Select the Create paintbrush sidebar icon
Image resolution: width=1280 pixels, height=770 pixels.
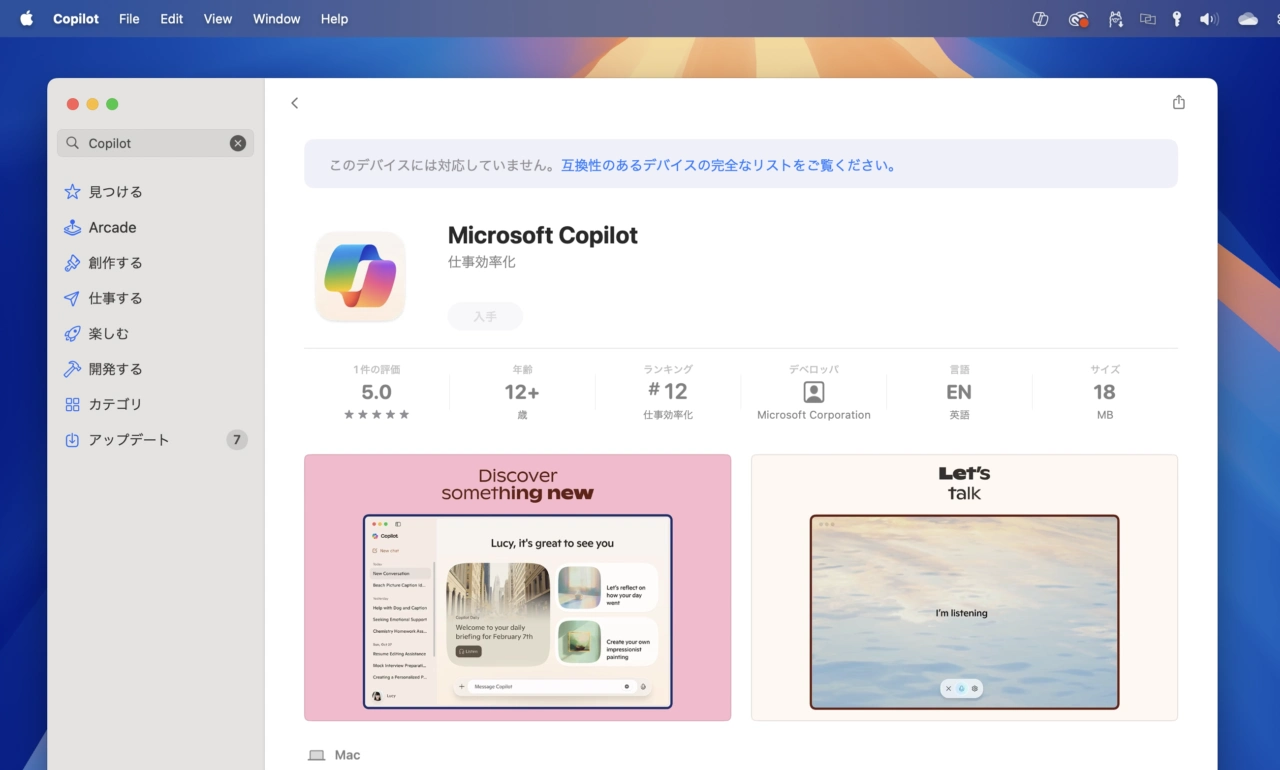pos(72,263)
